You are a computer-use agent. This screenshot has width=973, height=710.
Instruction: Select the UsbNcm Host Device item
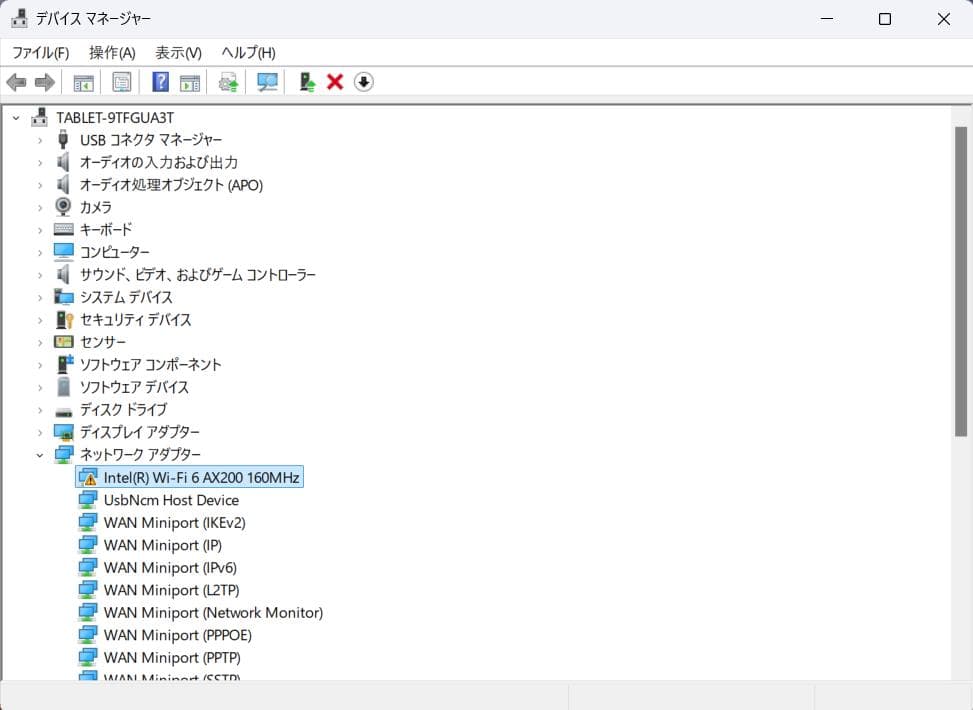tap(171, 500)
